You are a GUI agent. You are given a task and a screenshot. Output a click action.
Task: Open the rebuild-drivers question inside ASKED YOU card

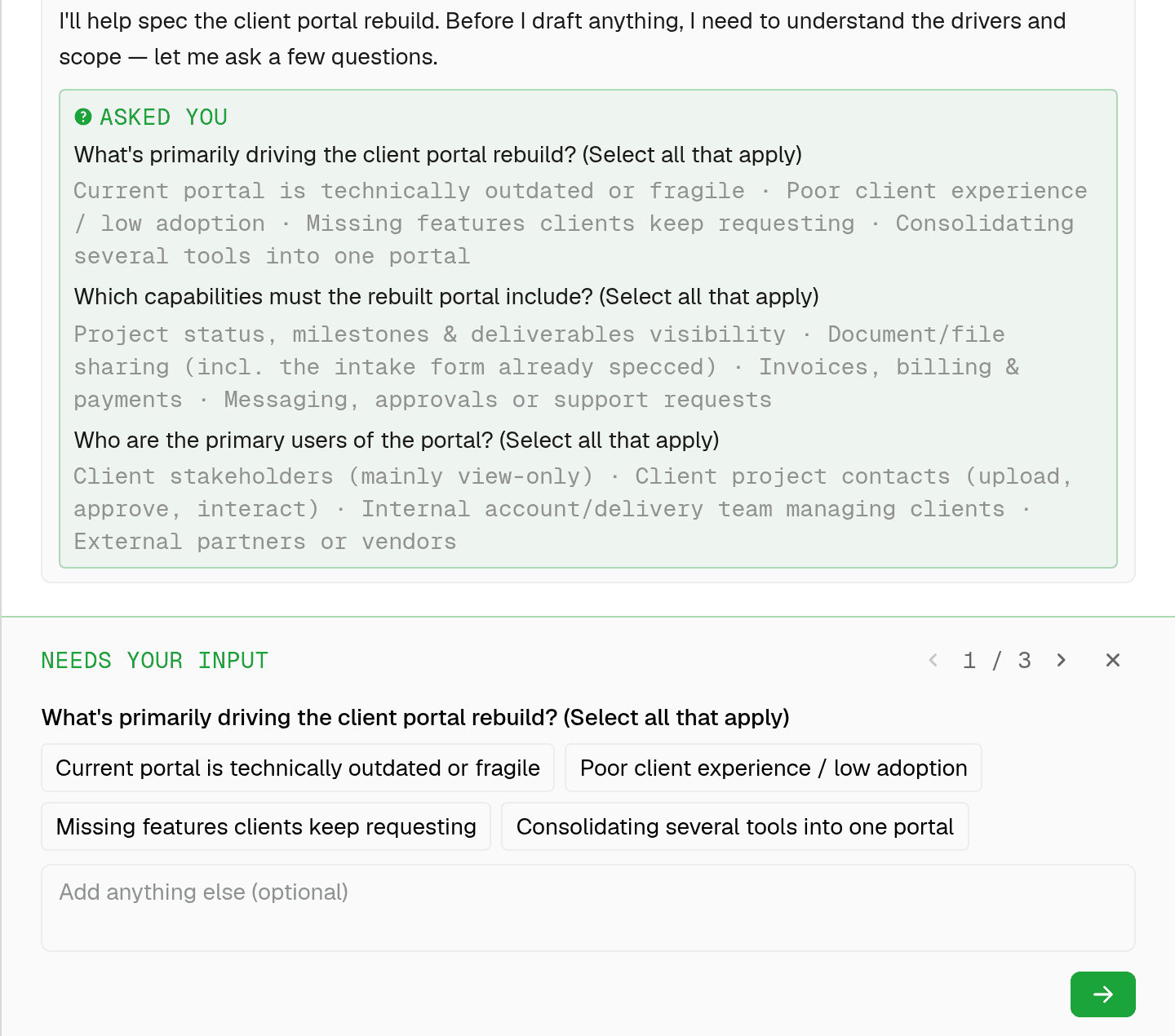click(438, 154)
